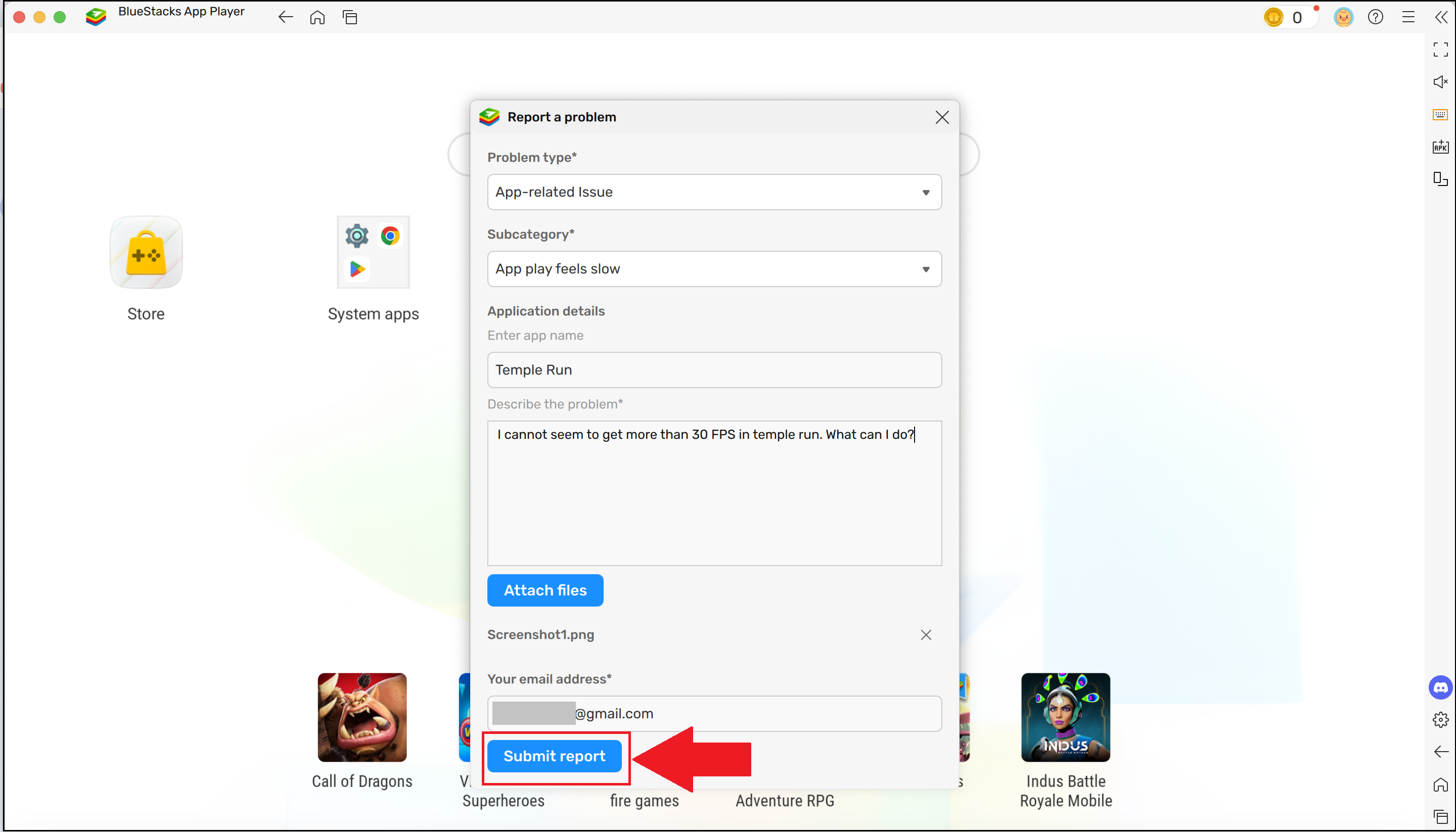Click the problem description text area
Screen dimensions: 1456x832
point(714,493)
